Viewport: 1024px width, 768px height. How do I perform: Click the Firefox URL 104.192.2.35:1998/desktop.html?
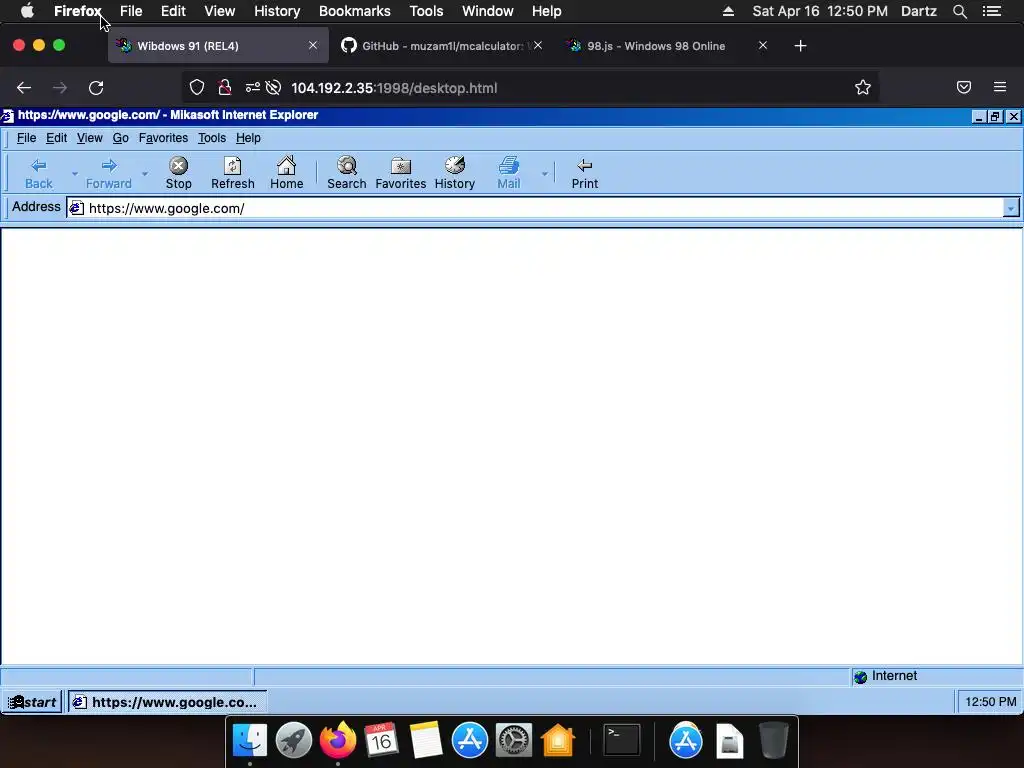click(x=394, y=88)
